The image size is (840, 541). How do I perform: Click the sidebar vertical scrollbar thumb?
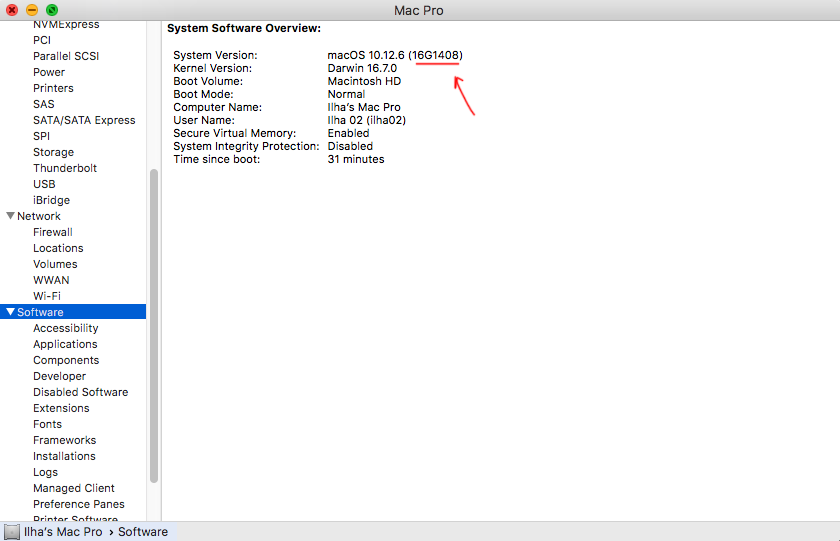click(x=154, y=326)
